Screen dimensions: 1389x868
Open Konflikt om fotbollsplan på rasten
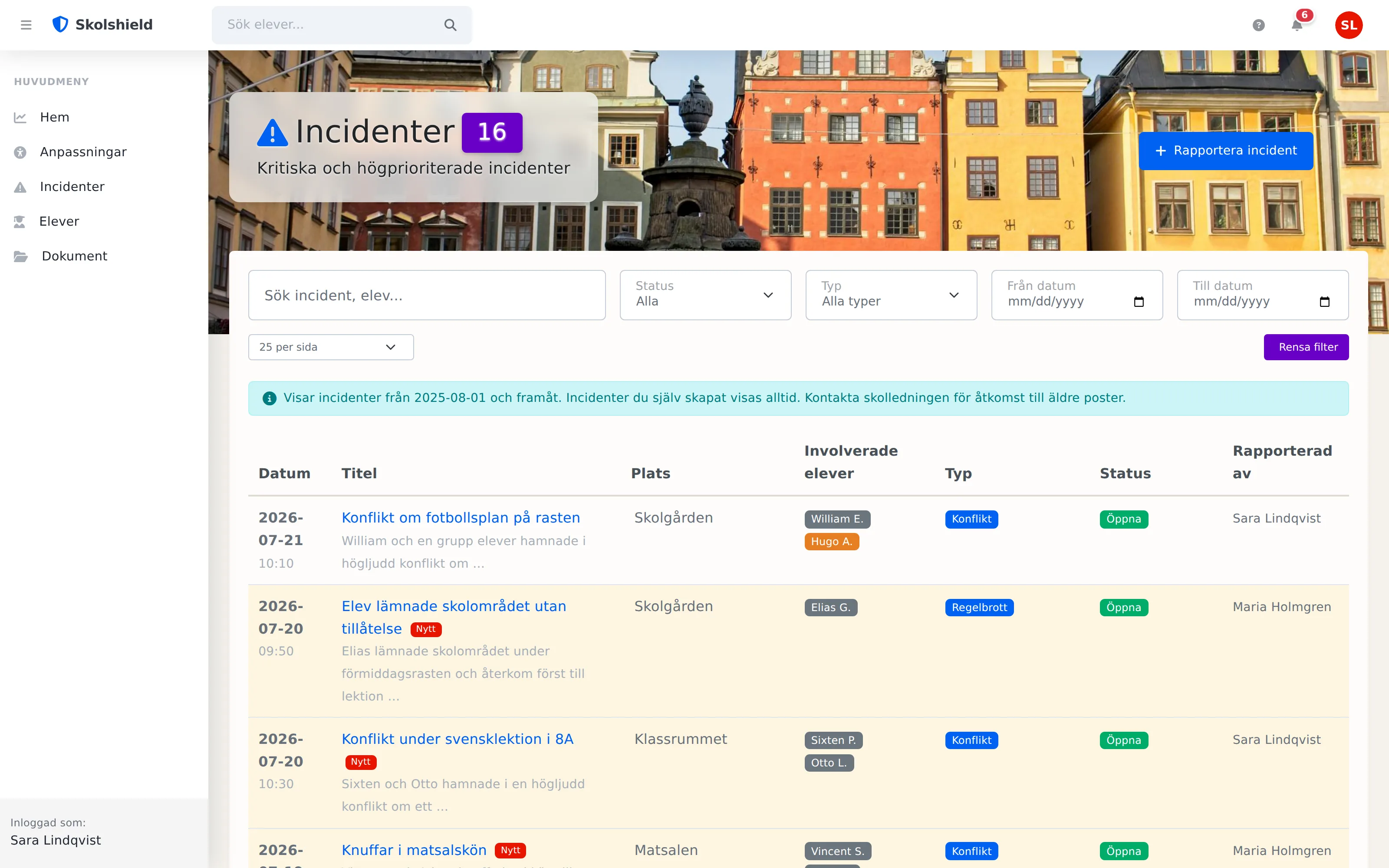point(460,518)
